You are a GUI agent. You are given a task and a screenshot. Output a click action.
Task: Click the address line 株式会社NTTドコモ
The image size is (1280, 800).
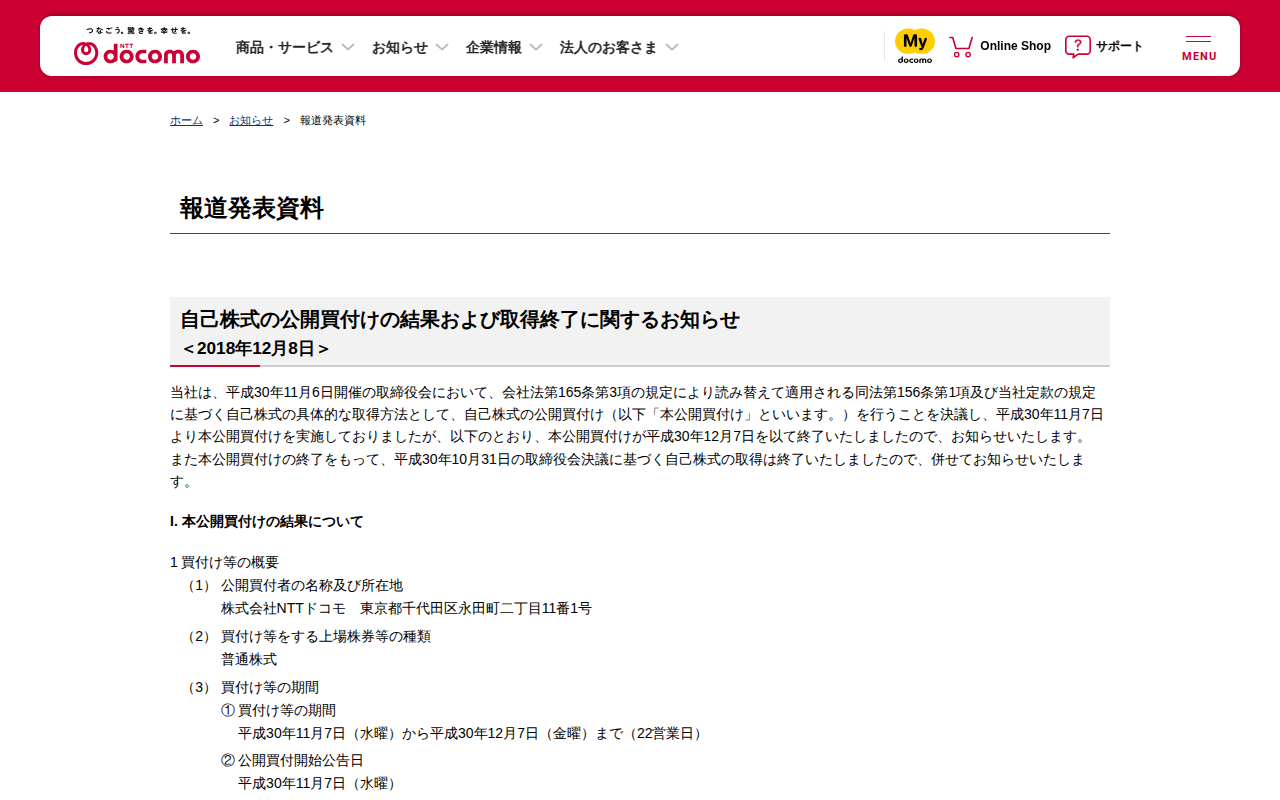click(406, 608)
